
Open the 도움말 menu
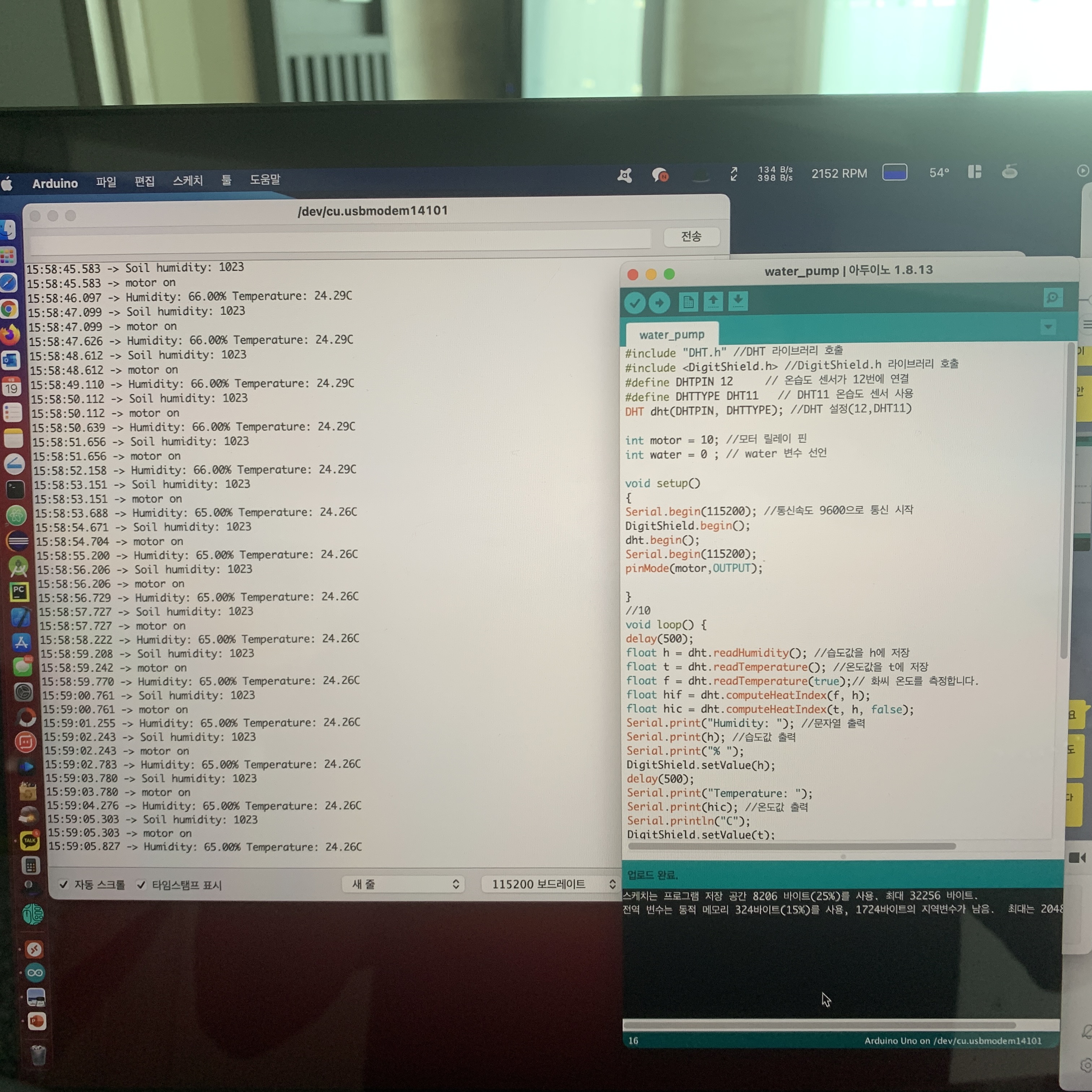point(265,180)
